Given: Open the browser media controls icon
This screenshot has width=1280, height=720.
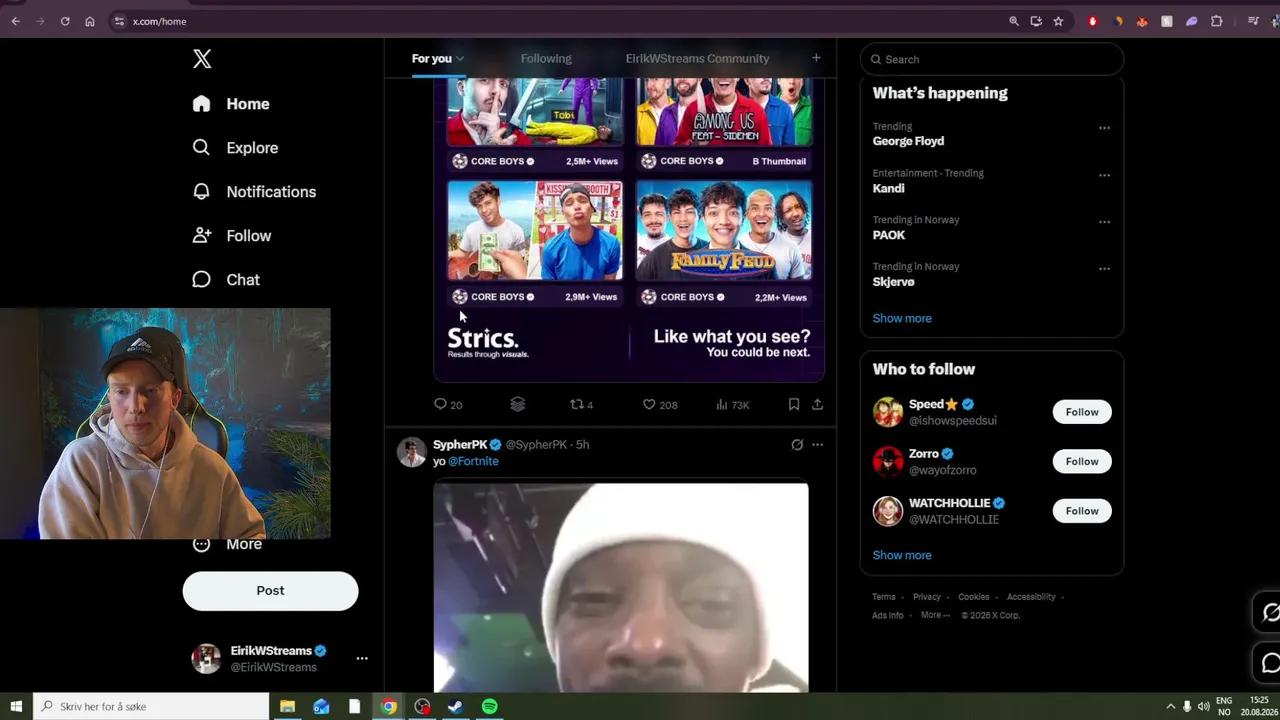Looking at the screenshot, I should 1253,21.
